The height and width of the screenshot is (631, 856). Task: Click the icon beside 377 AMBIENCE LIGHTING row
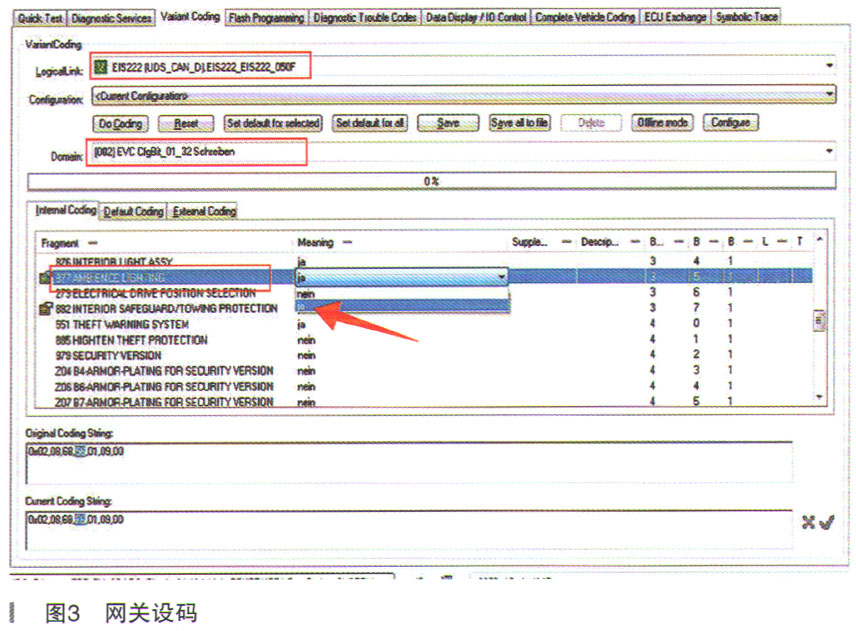(45, 277)
